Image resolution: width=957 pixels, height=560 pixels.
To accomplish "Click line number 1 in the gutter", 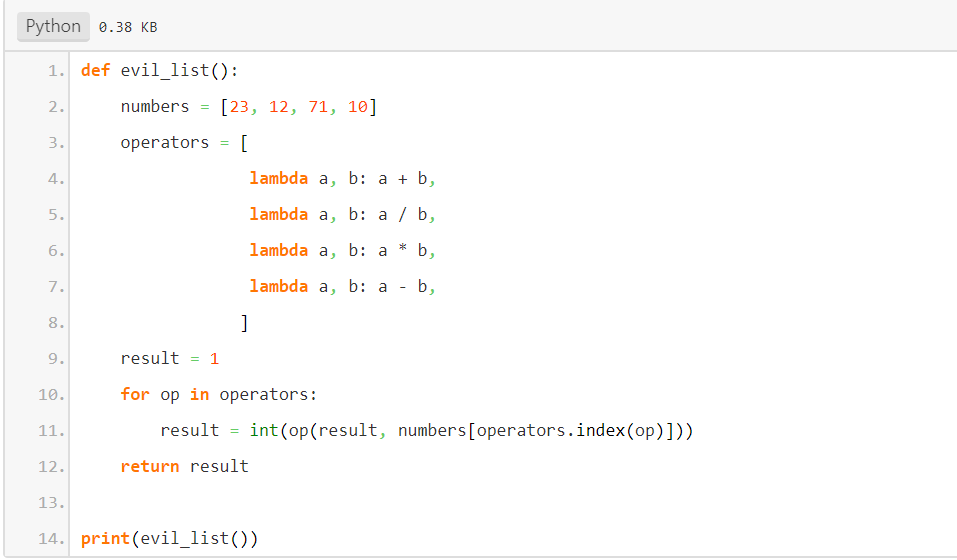I will [56, 71].
